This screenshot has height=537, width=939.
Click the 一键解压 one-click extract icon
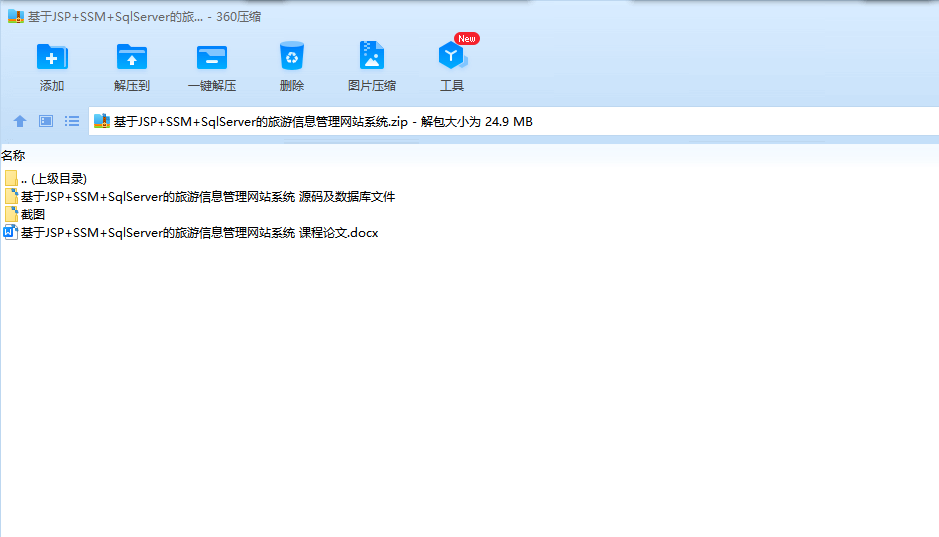[x=212, y=57]
